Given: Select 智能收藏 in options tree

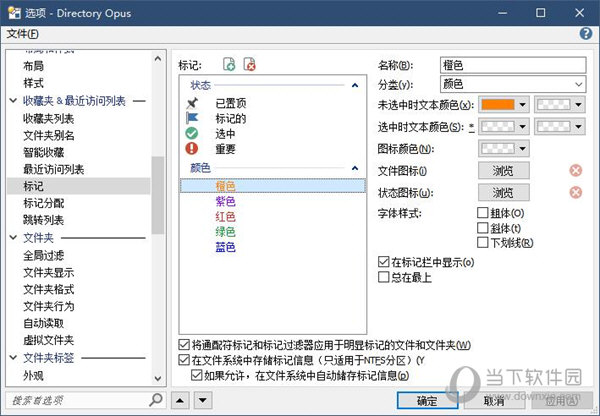Looking at the screenshot, I should click(44, 152).
